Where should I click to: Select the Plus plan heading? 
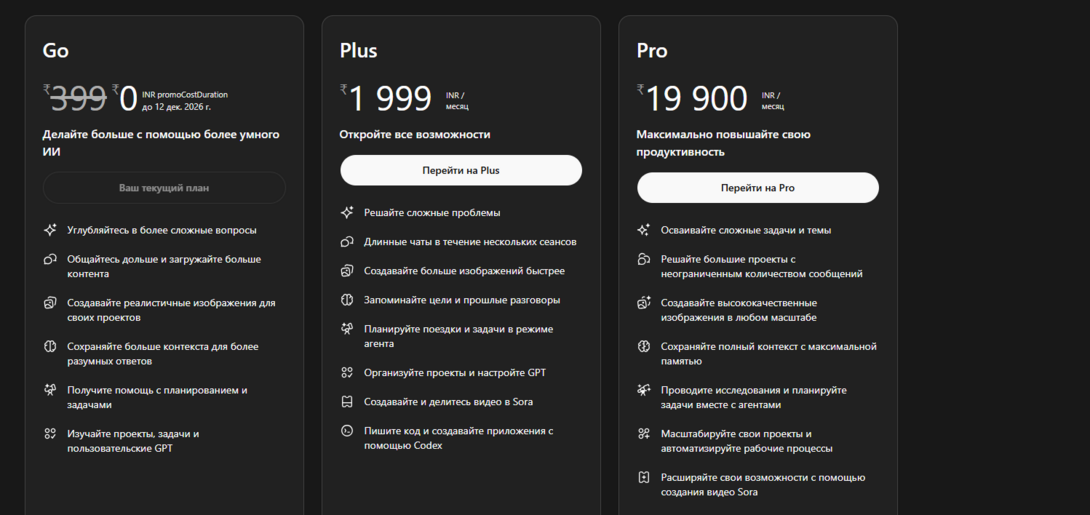tap(359, 50)
